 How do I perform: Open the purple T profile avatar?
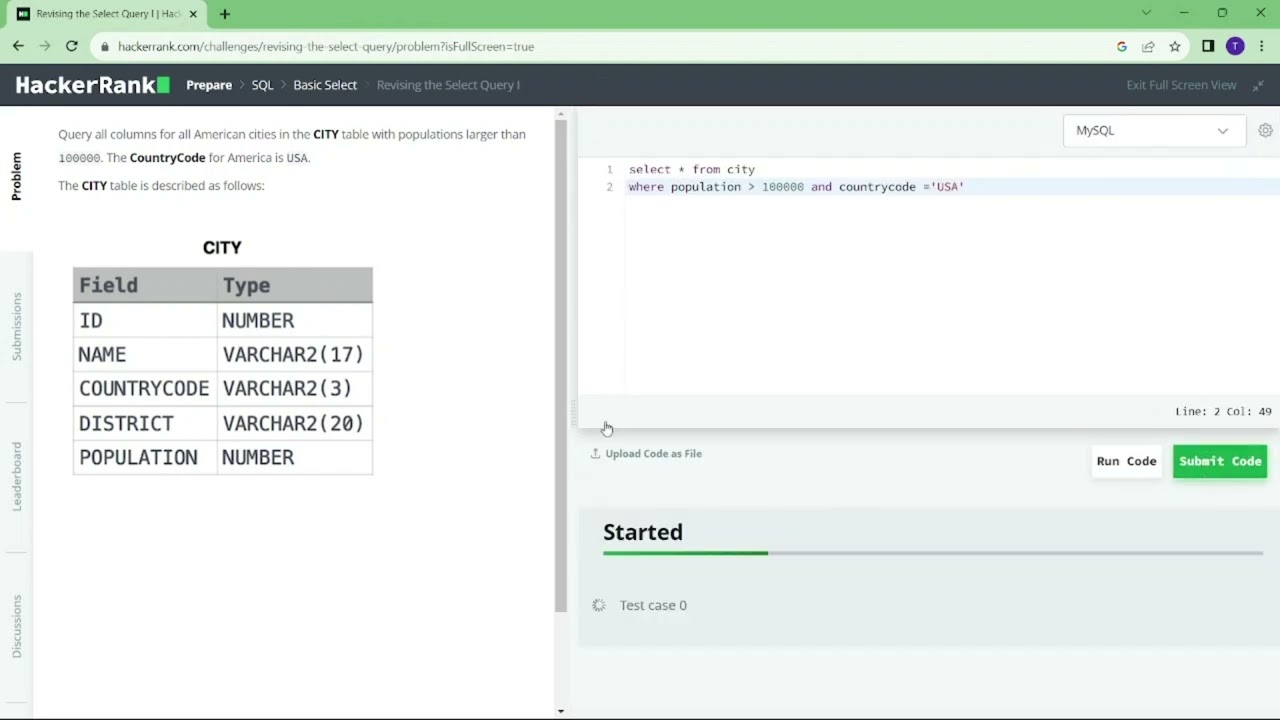[x=1235, y=46]
